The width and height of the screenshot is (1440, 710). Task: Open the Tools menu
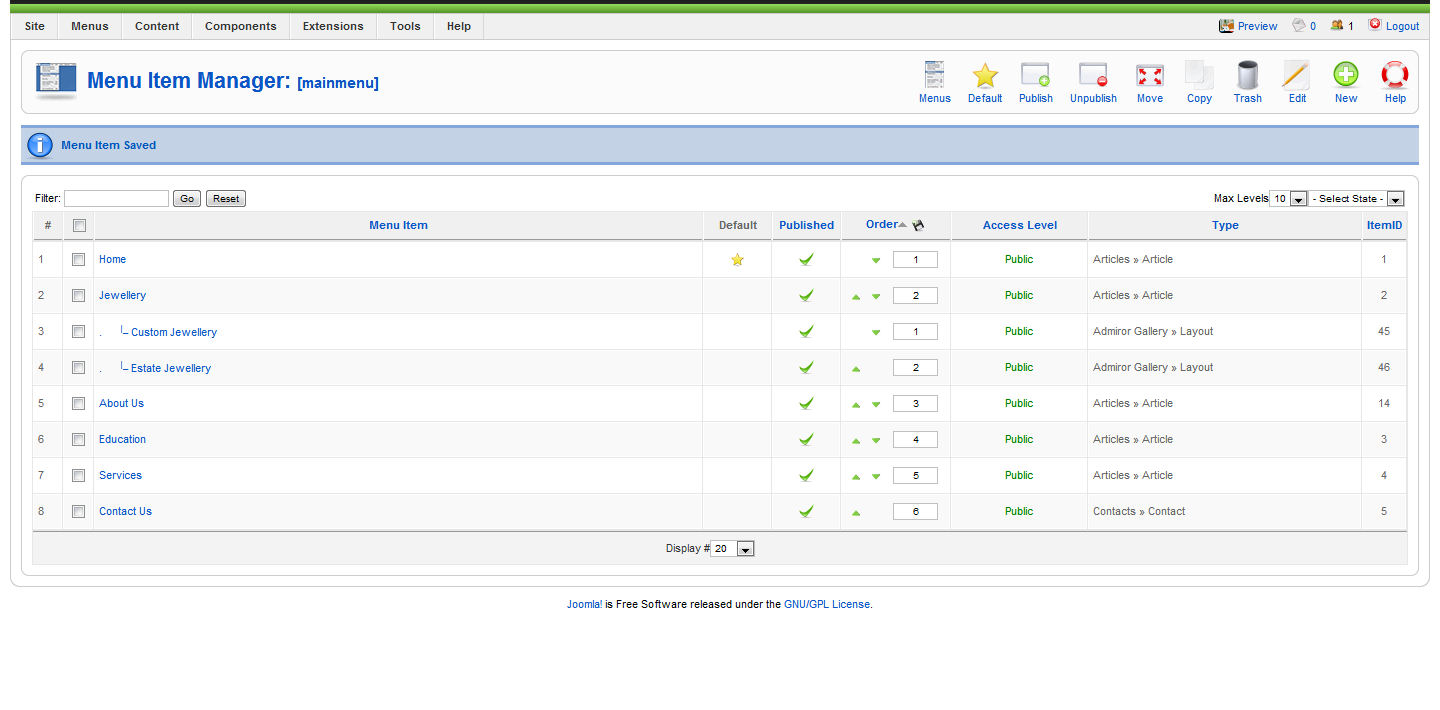[x=405, y=26]
